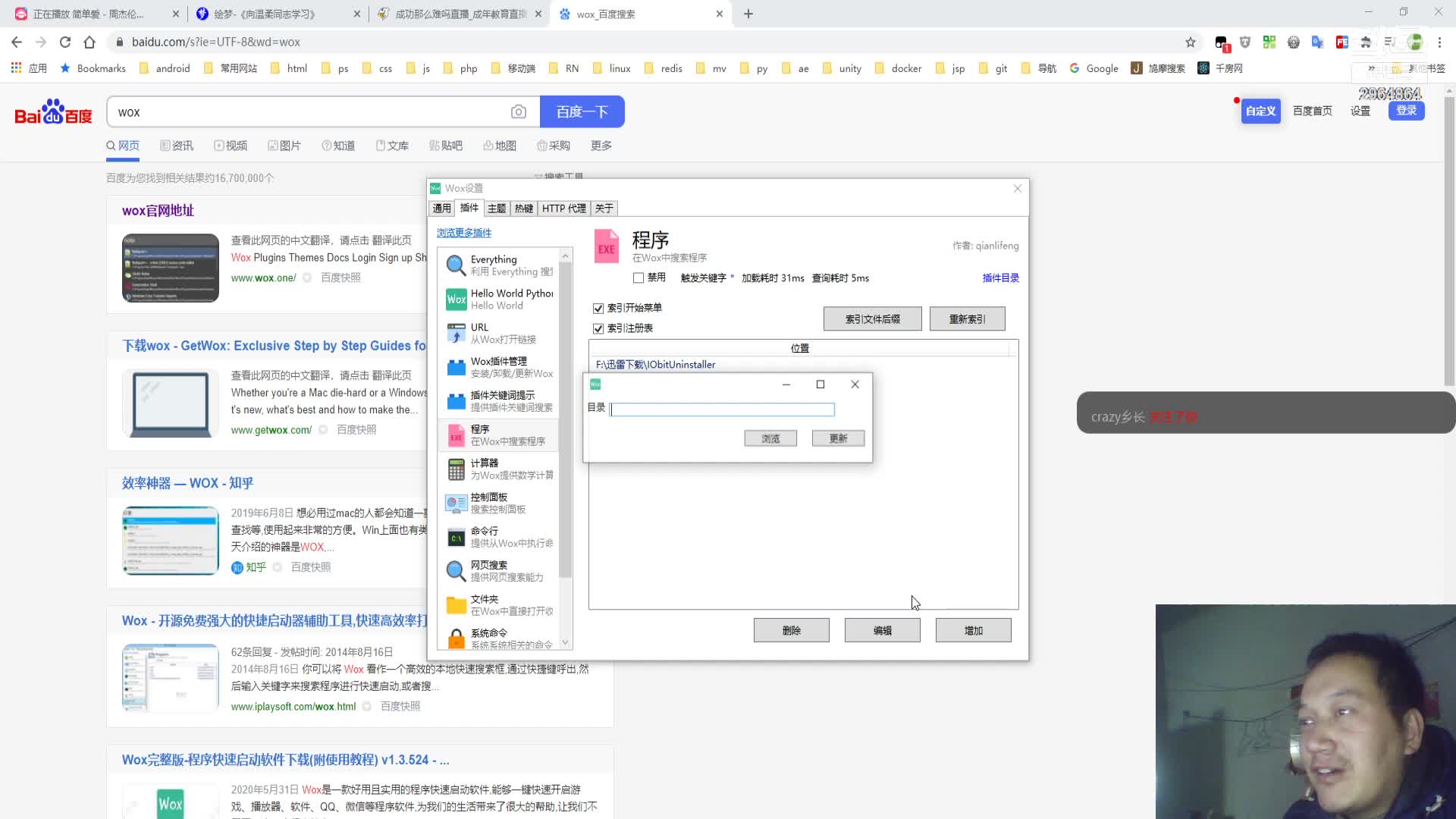Open the redis bookmarks folder
Image resolution: width=1456 pixels, height=819 pixels.
pyautogui.click(x=664, y=68)
